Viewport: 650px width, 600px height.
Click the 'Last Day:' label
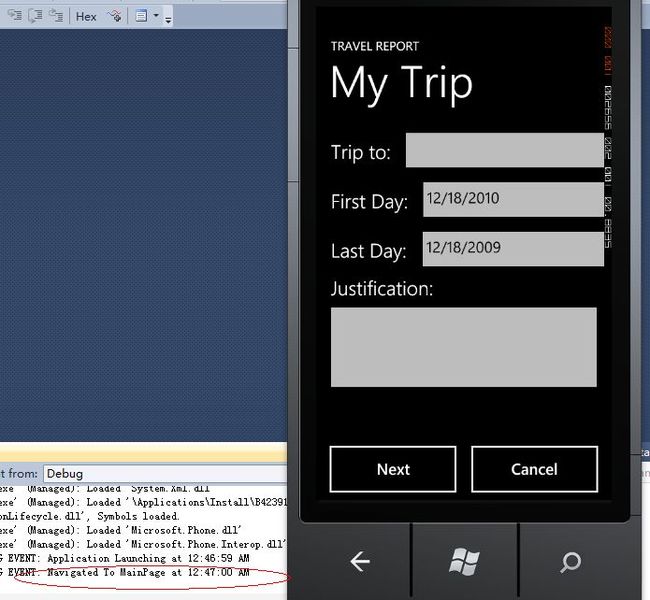click(369, 251)
